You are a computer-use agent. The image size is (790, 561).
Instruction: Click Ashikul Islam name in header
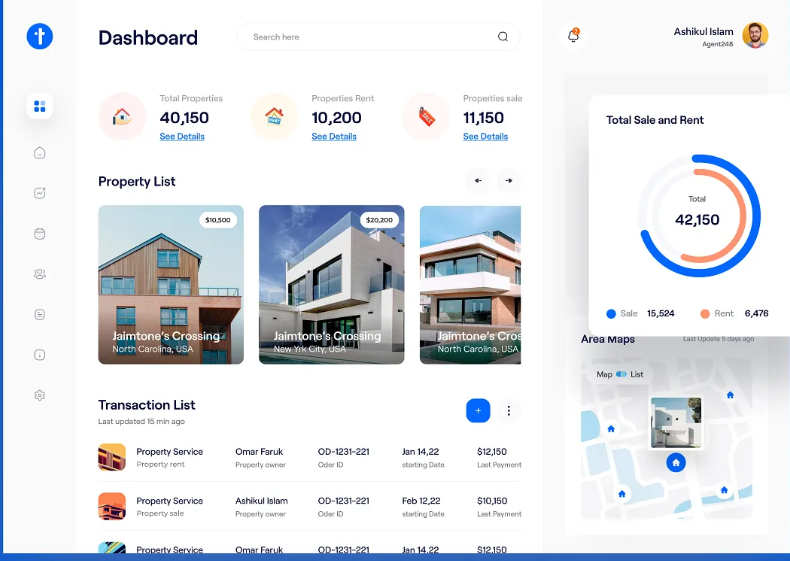point(703,31)
